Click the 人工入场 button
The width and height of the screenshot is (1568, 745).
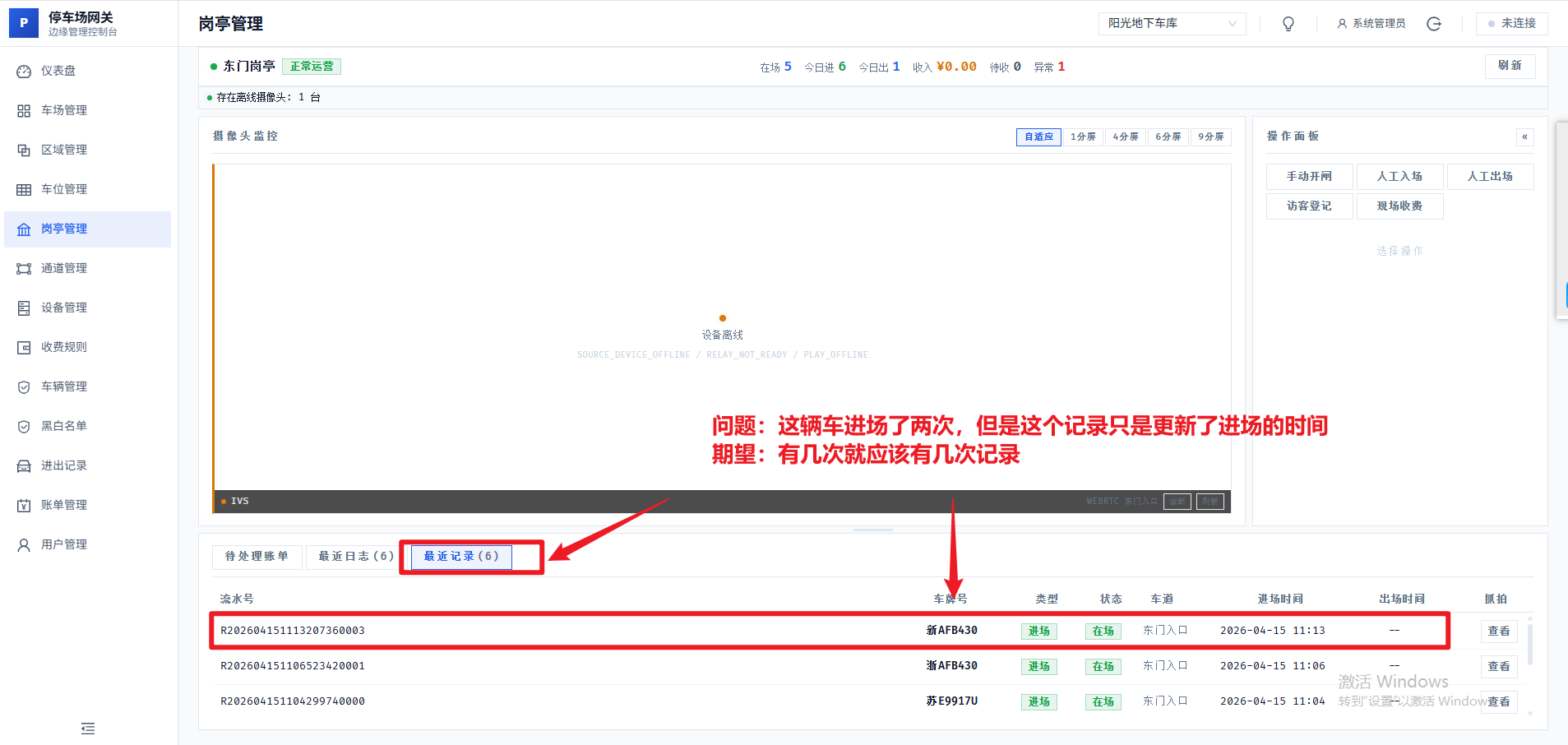coord(1399,177)
